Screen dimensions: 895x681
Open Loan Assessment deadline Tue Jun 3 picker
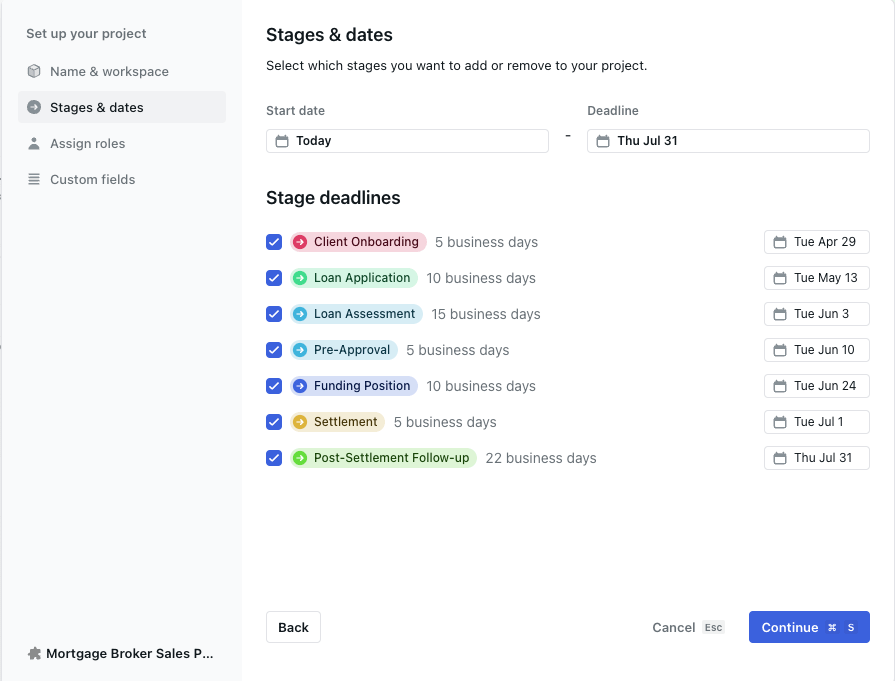point(816,314)
